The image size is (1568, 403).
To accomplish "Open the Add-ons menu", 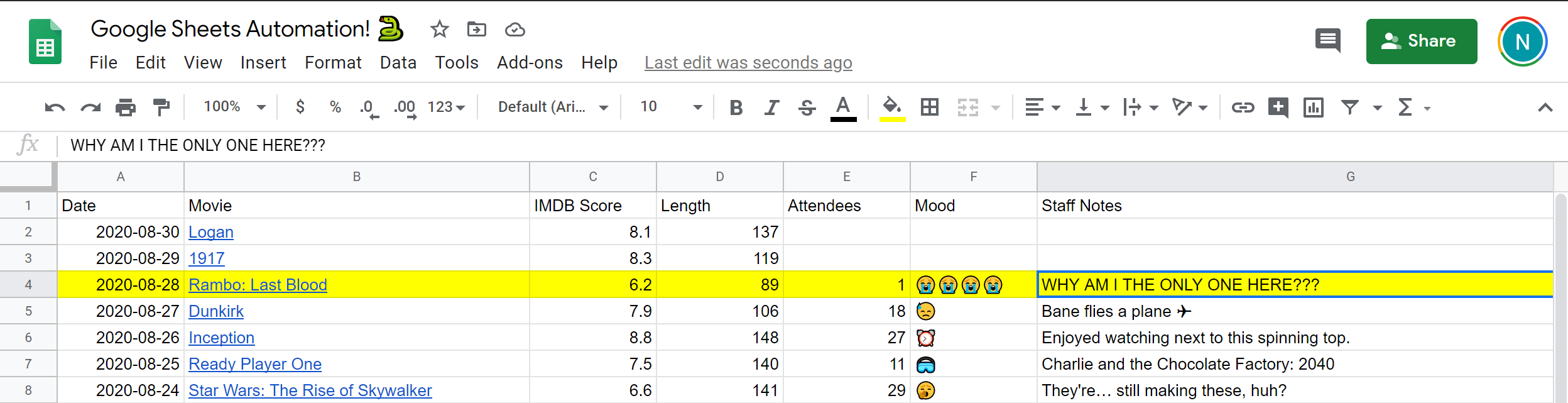I will pyautogui.click(x=530, y=63).
